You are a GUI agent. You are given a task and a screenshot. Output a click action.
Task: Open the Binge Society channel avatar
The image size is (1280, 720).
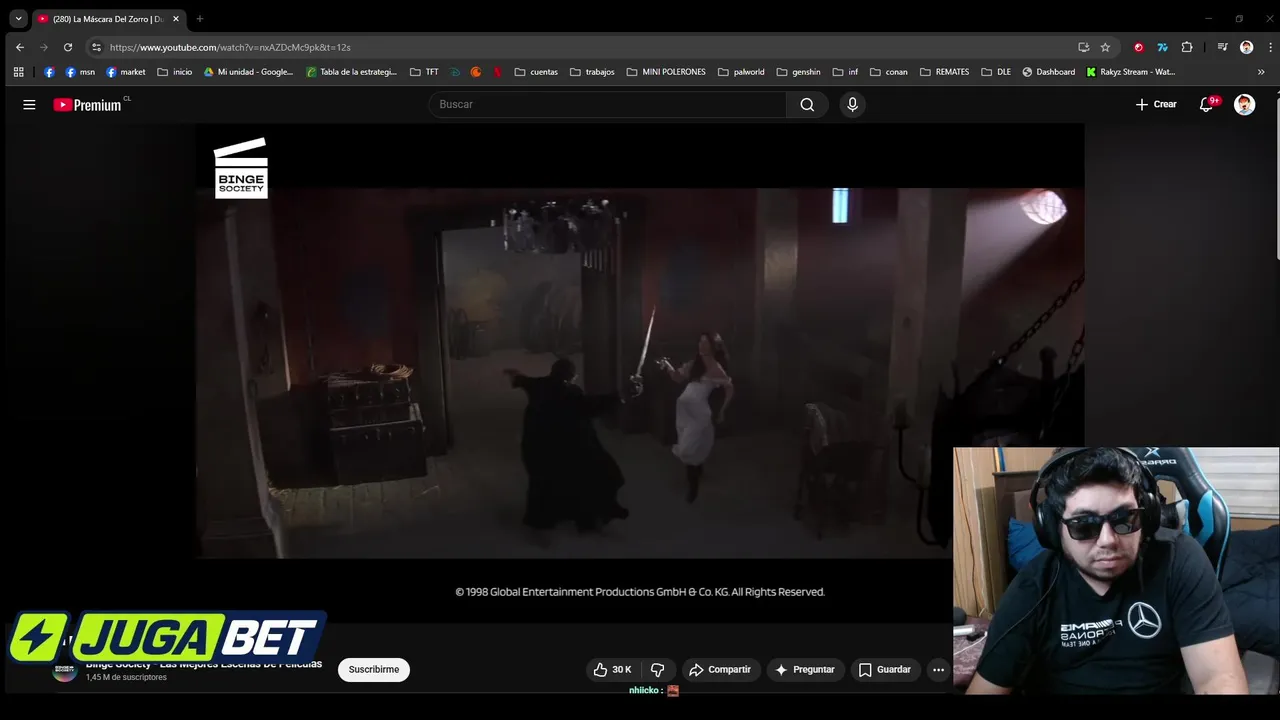point(64,670)
